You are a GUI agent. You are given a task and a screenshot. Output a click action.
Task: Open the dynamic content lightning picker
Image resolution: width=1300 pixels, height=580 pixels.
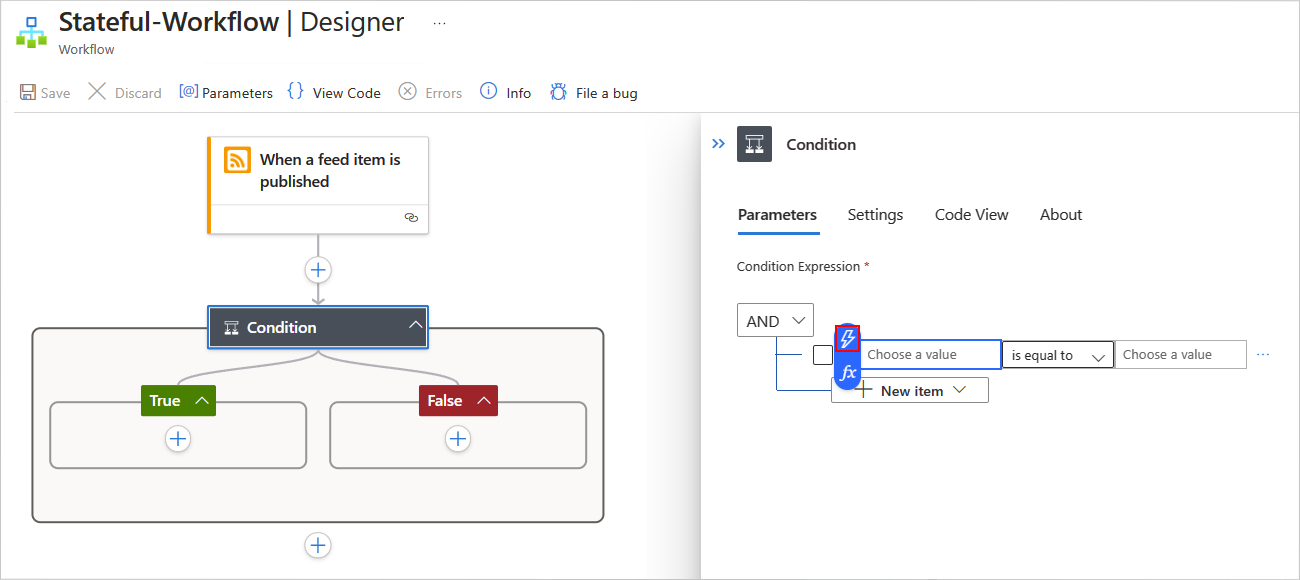[x=847, y=338]
